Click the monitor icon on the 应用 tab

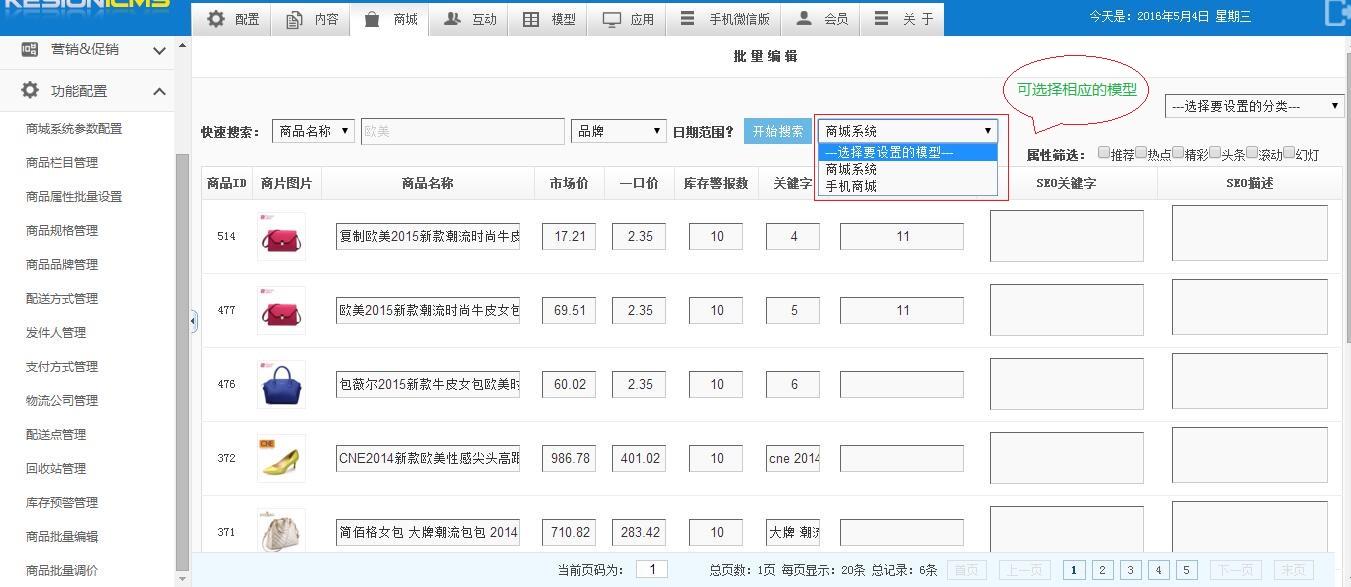pos(612,19)
